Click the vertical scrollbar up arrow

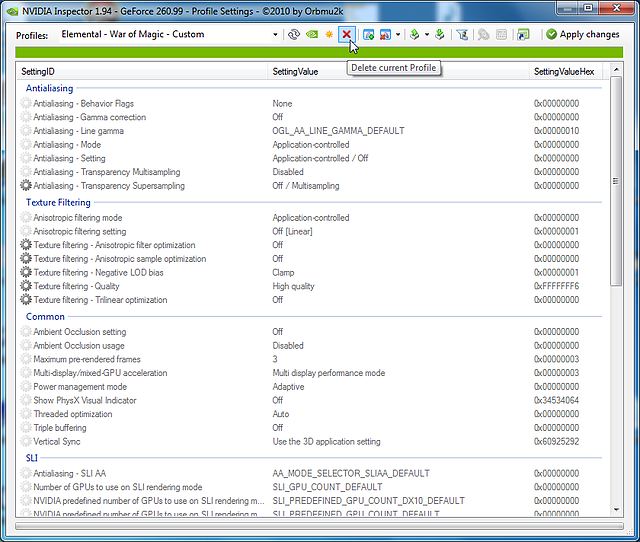click(x=616, y=69)
